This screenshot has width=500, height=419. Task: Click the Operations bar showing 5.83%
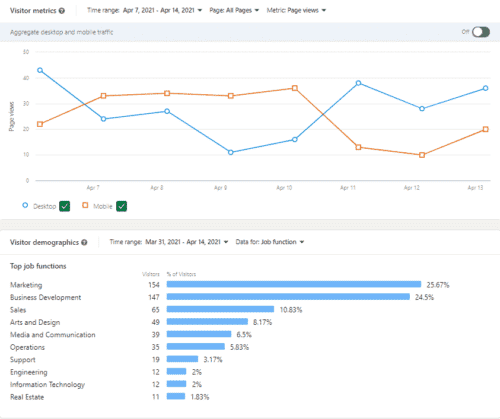[196, 347]
